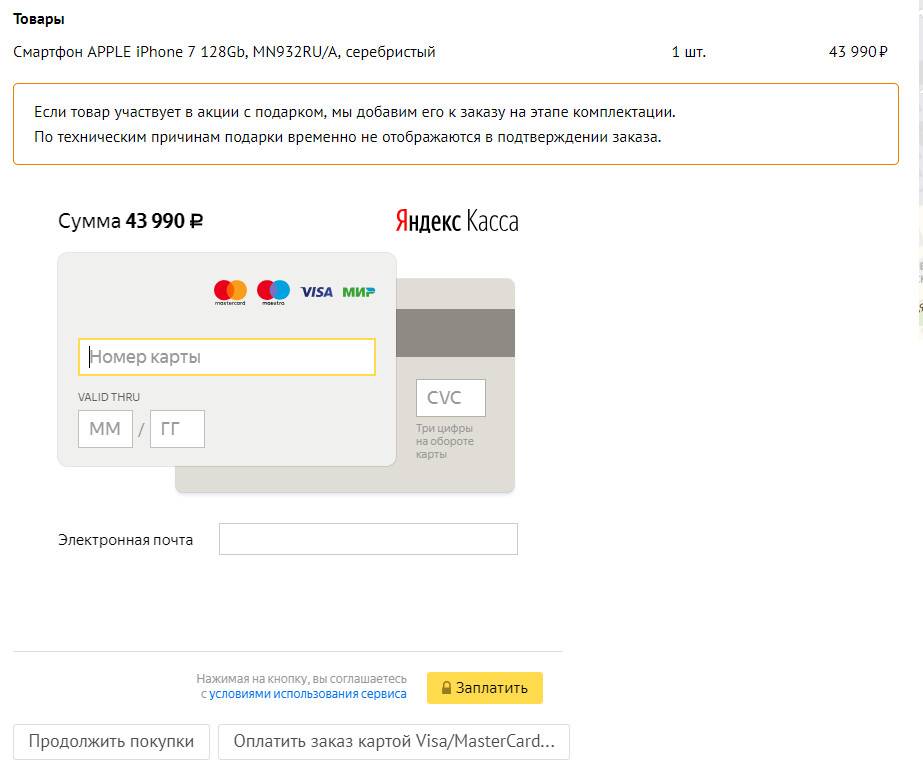Screen dimensions: 923x775
Task: Click the МИР payment system logo
Action: (x=358, y=292)
